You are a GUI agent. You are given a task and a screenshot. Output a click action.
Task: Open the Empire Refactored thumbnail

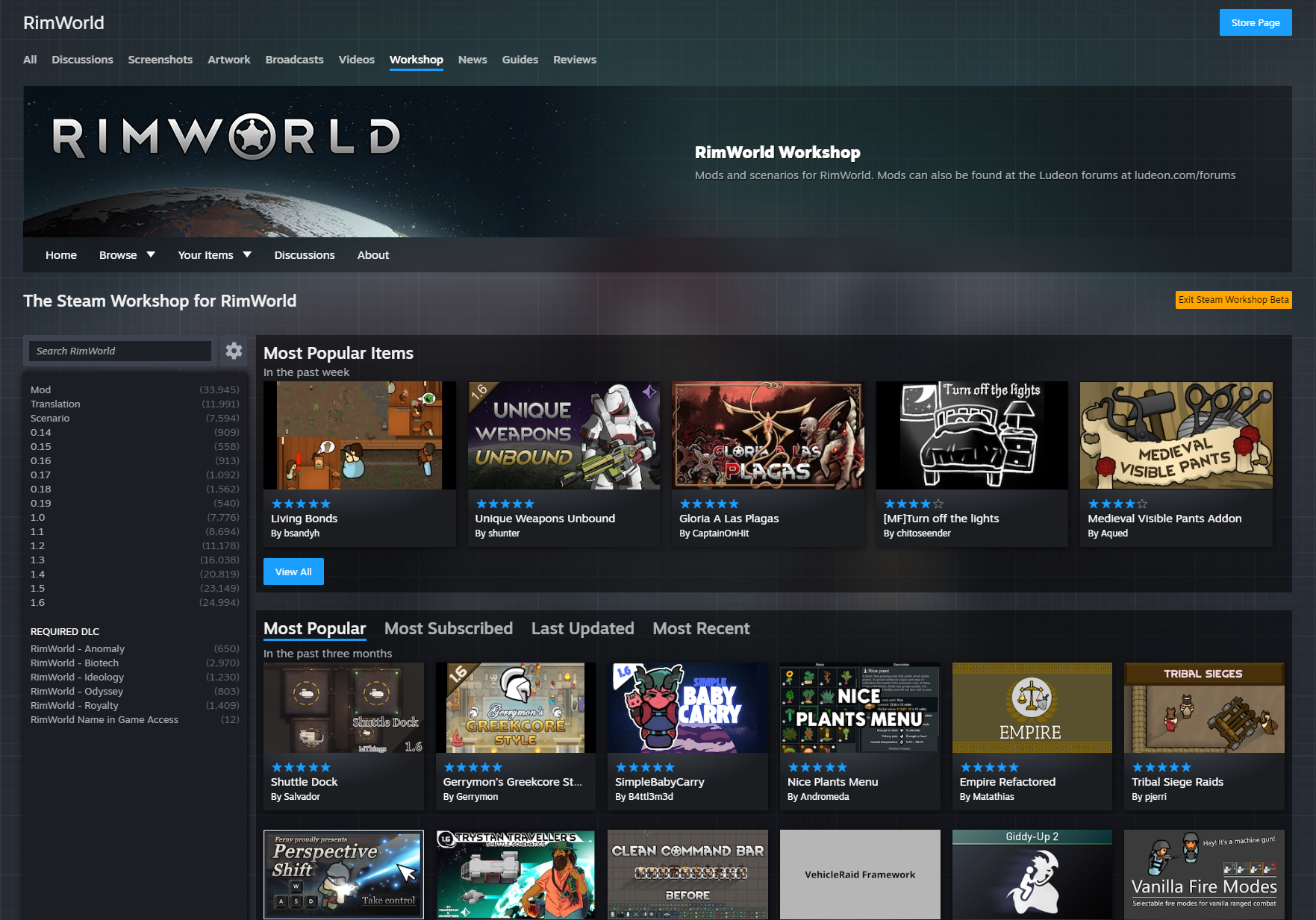coord(1032,708)
